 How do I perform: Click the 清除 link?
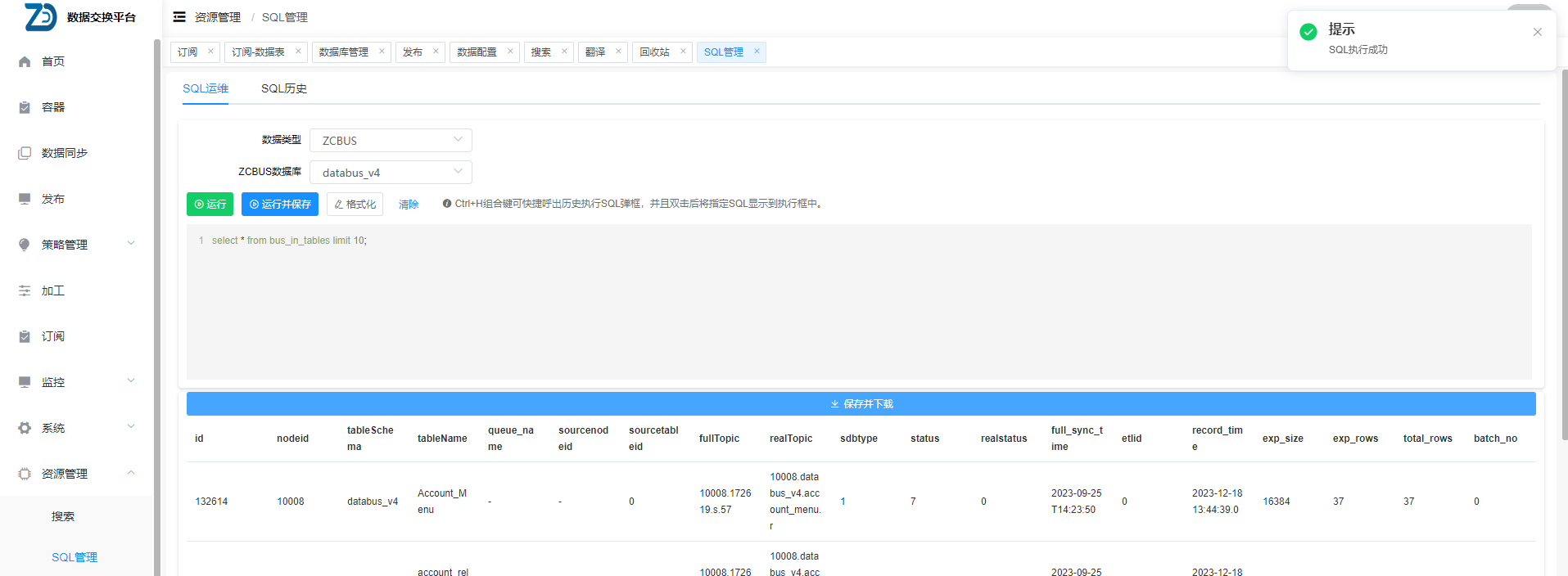coord(409,205)
